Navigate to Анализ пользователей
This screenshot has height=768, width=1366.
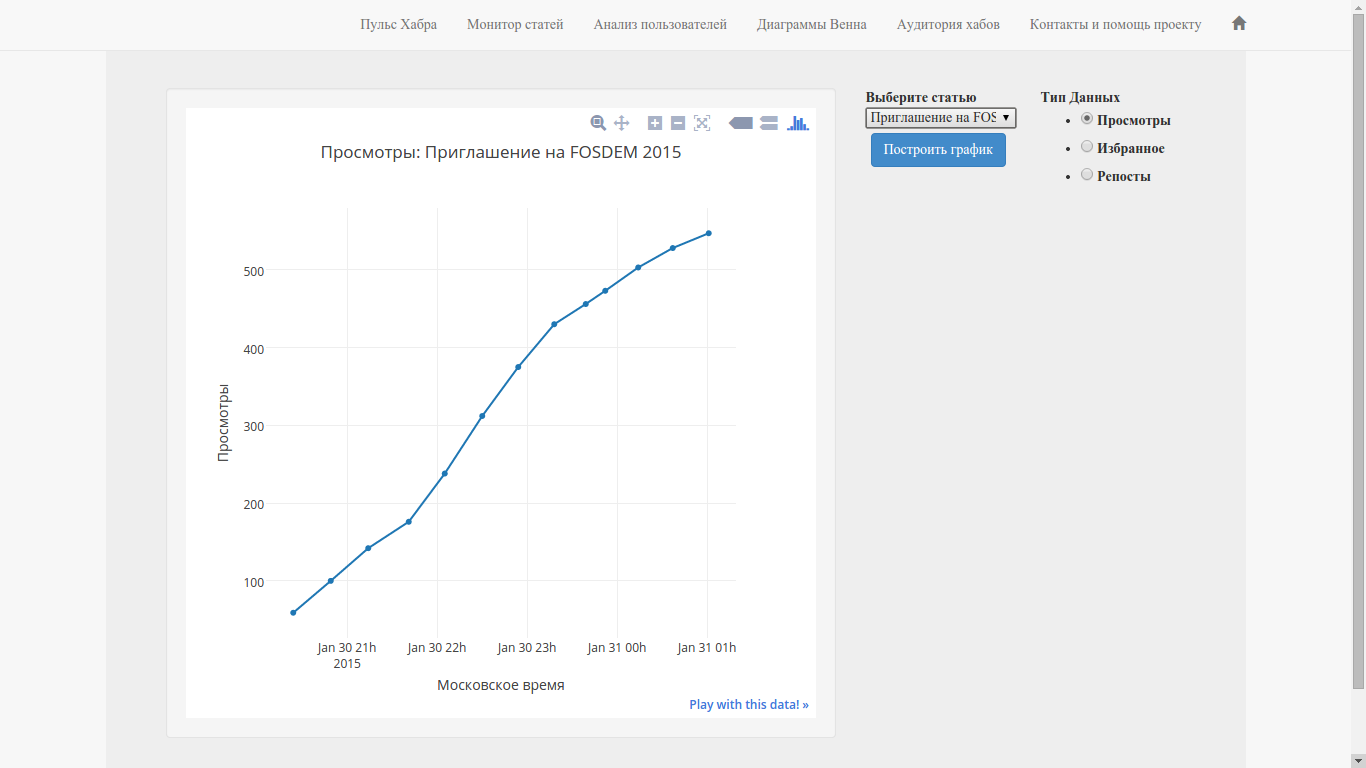pyautogui.click(x=660, y=24)
